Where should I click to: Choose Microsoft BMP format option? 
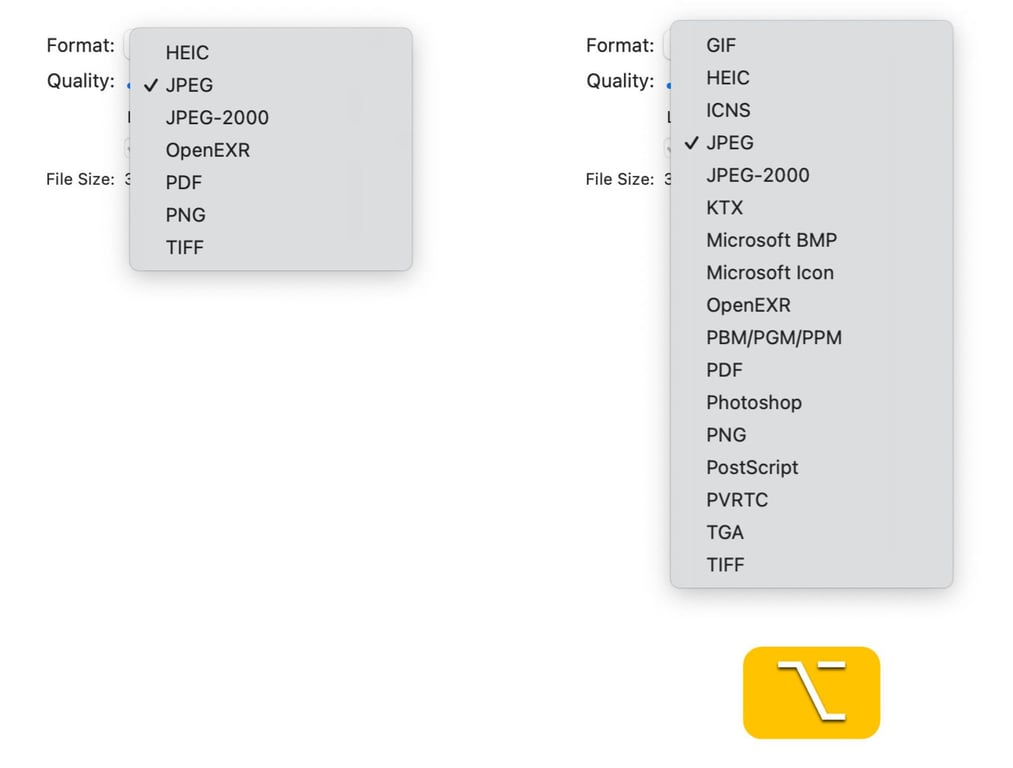pyautogui.click(x=811, y=240)
